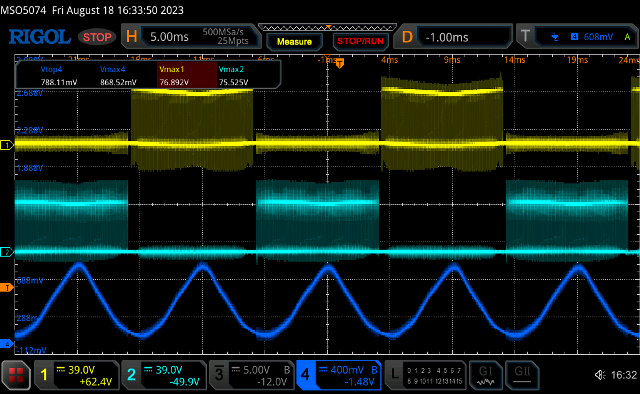Viewport: 640px width, 394px height.
Task: Click the orange T trigger level marker
Action: point(7,288)
